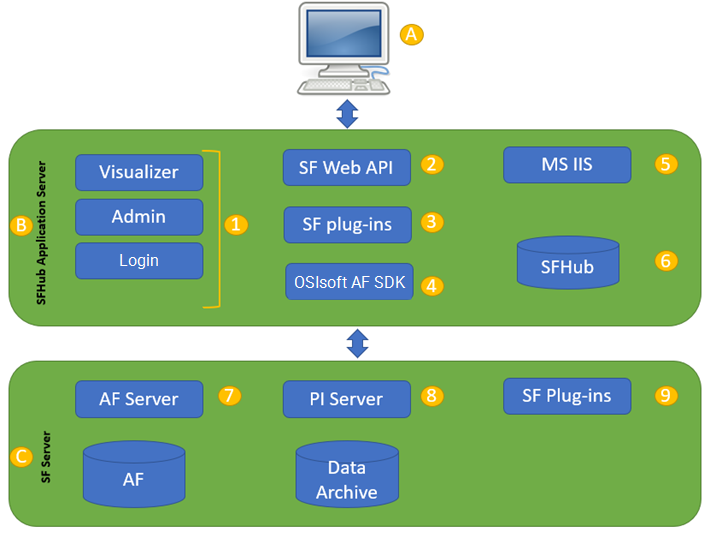Screen dimensions: 710x538
Task: Select the MS IIS box
Action: click(567, 165)
